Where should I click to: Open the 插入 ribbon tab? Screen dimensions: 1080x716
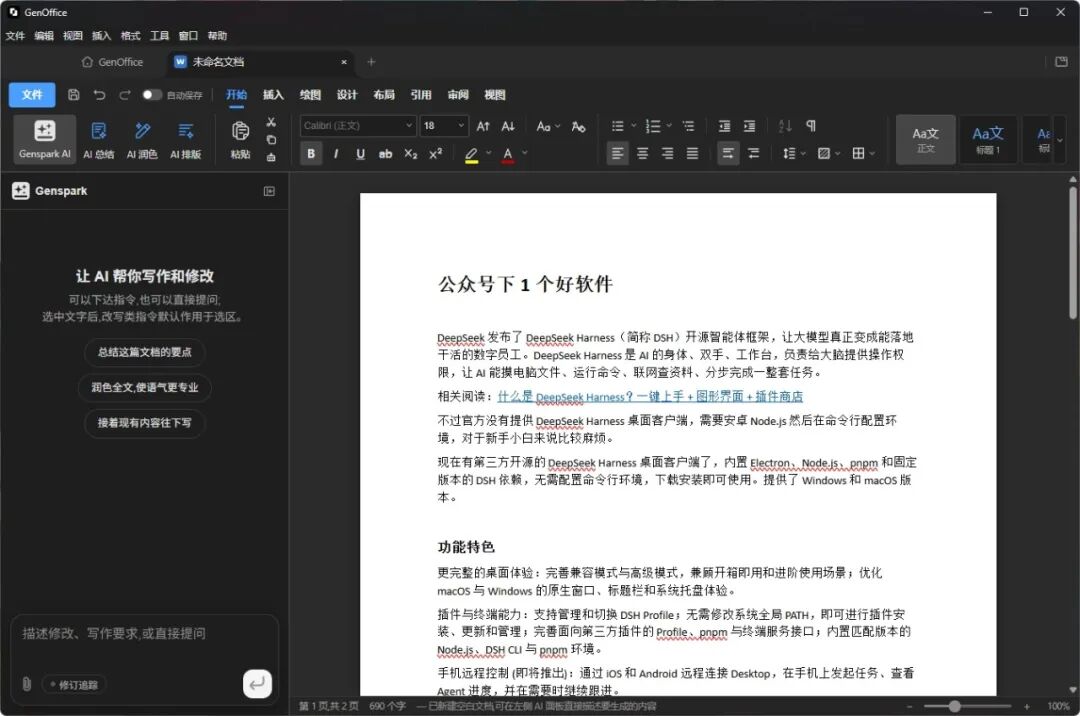(273, 95)
